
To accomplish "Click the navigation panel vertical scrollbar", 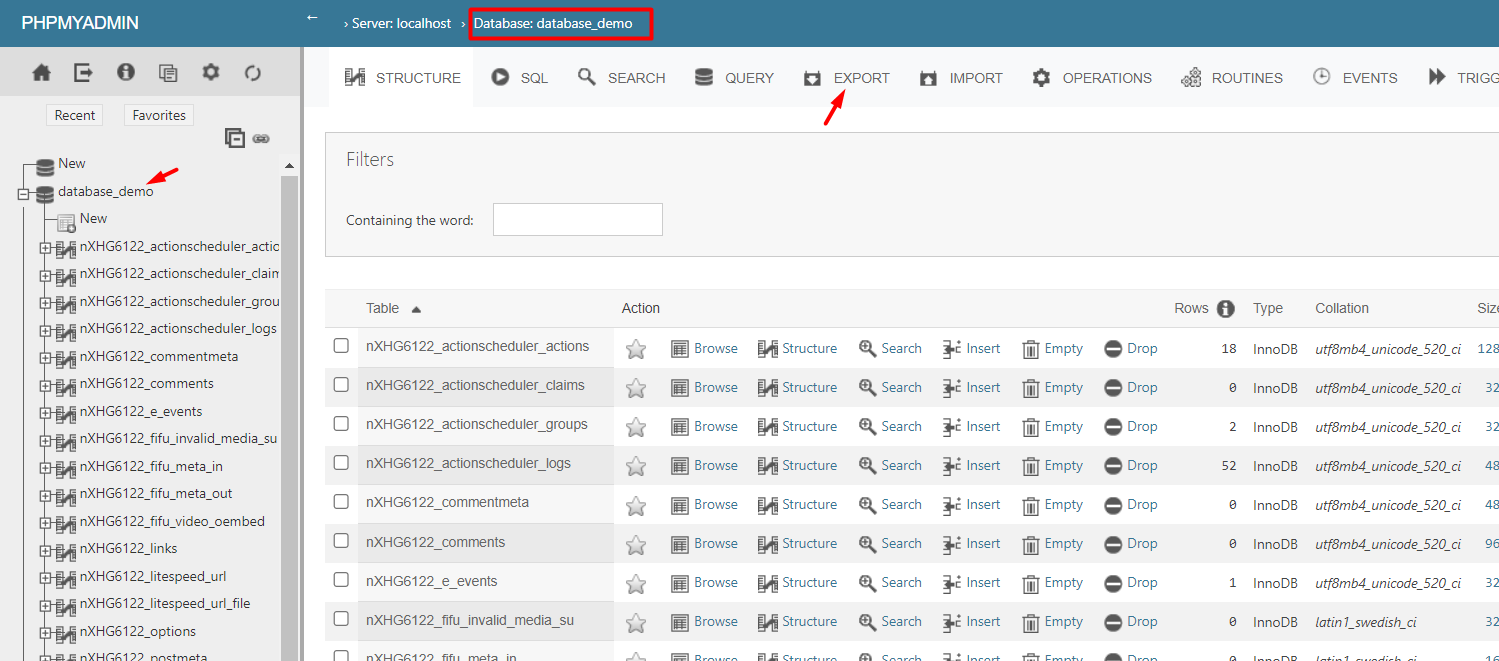I will (x=290, y=400).
